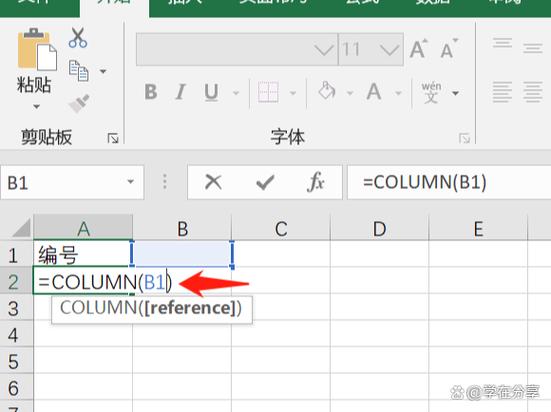Viewport: 551px width, 412px height.
Task: Select row 6 header
Action: 16,387
